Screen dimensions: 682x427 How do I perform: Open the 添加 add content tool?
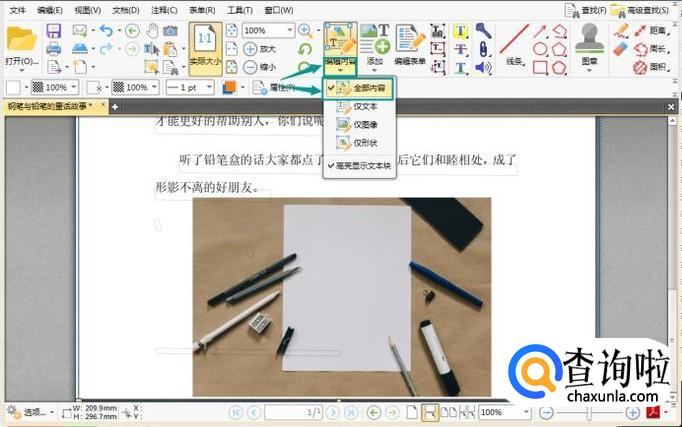click(375, 45)
